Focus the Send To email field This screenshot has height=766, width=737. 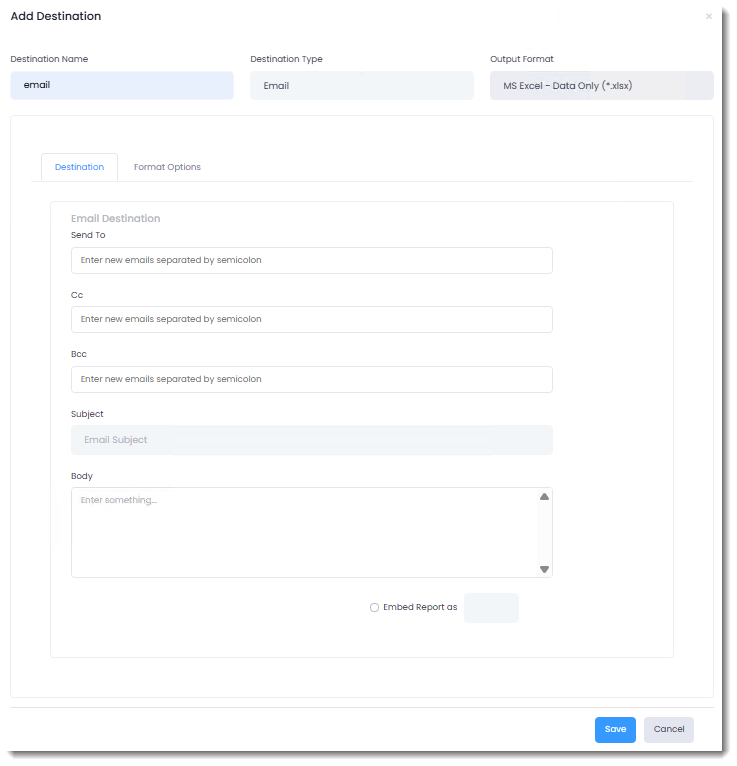point(311,260)
